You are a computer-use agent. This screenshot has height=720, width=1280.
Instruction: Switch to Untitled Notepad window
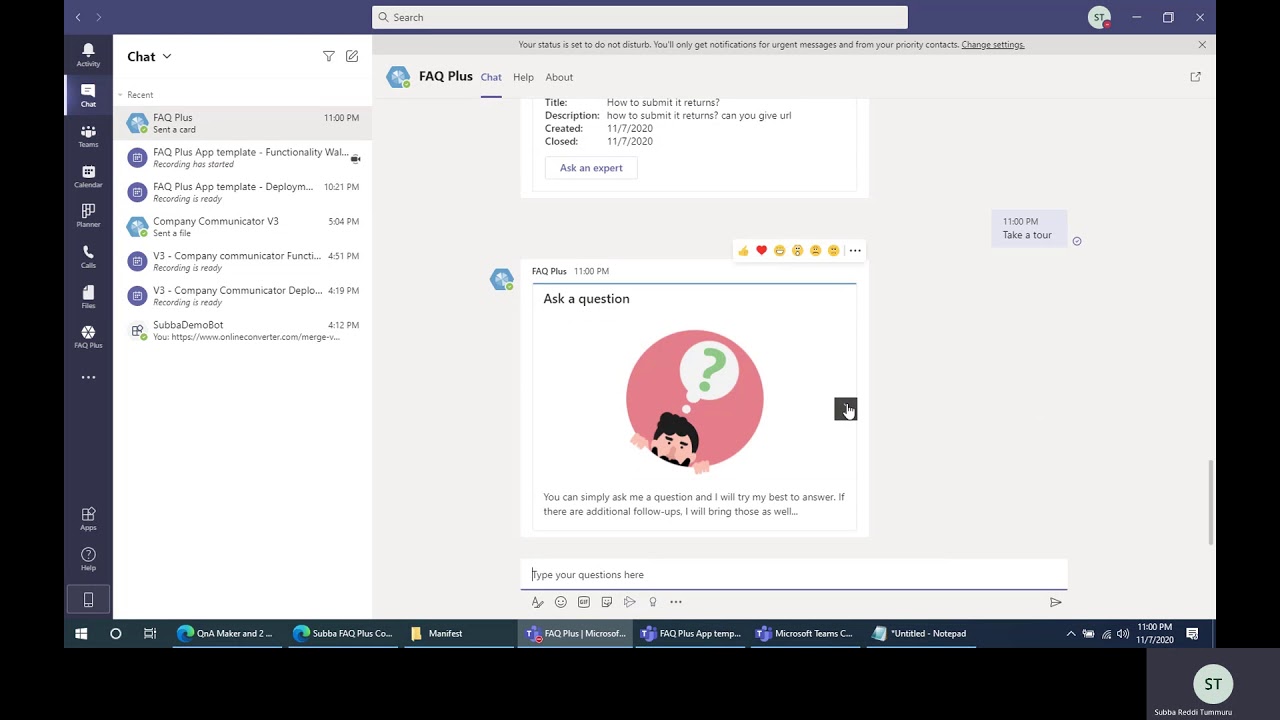[x=919, y=633]
